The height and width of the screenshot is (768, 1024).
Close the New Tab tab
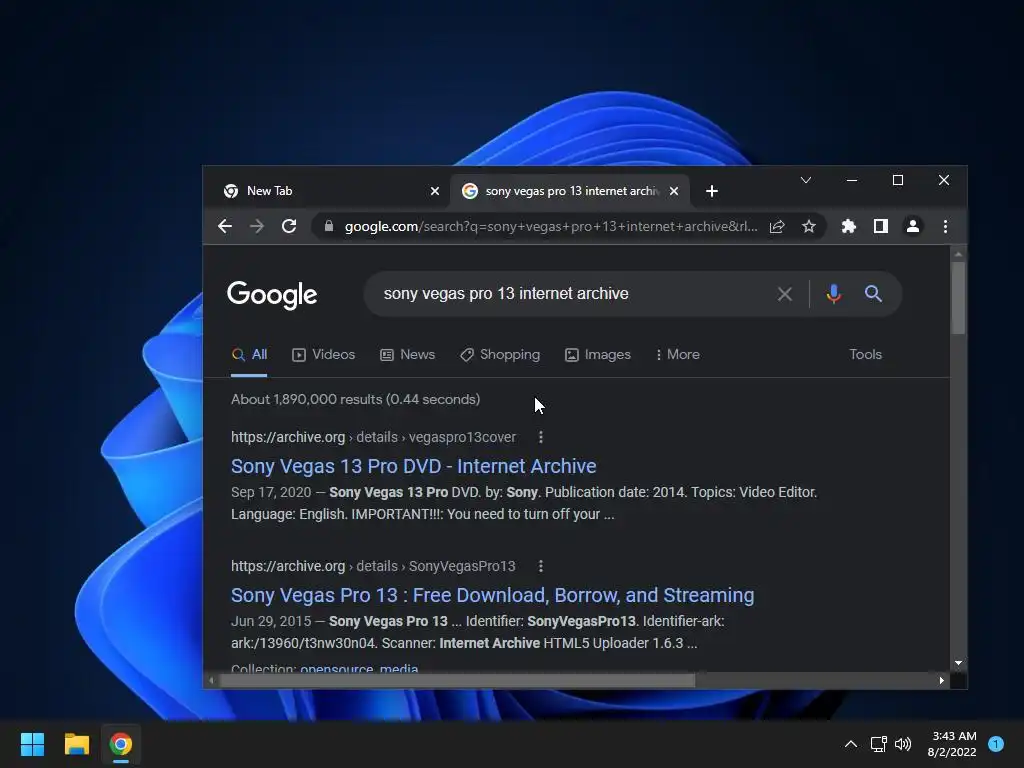(435, 191)
